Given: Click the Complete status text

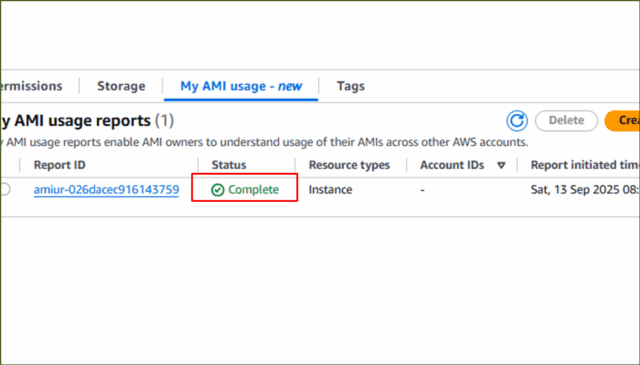Looking at the screenshot, I should tap(253, 190).
